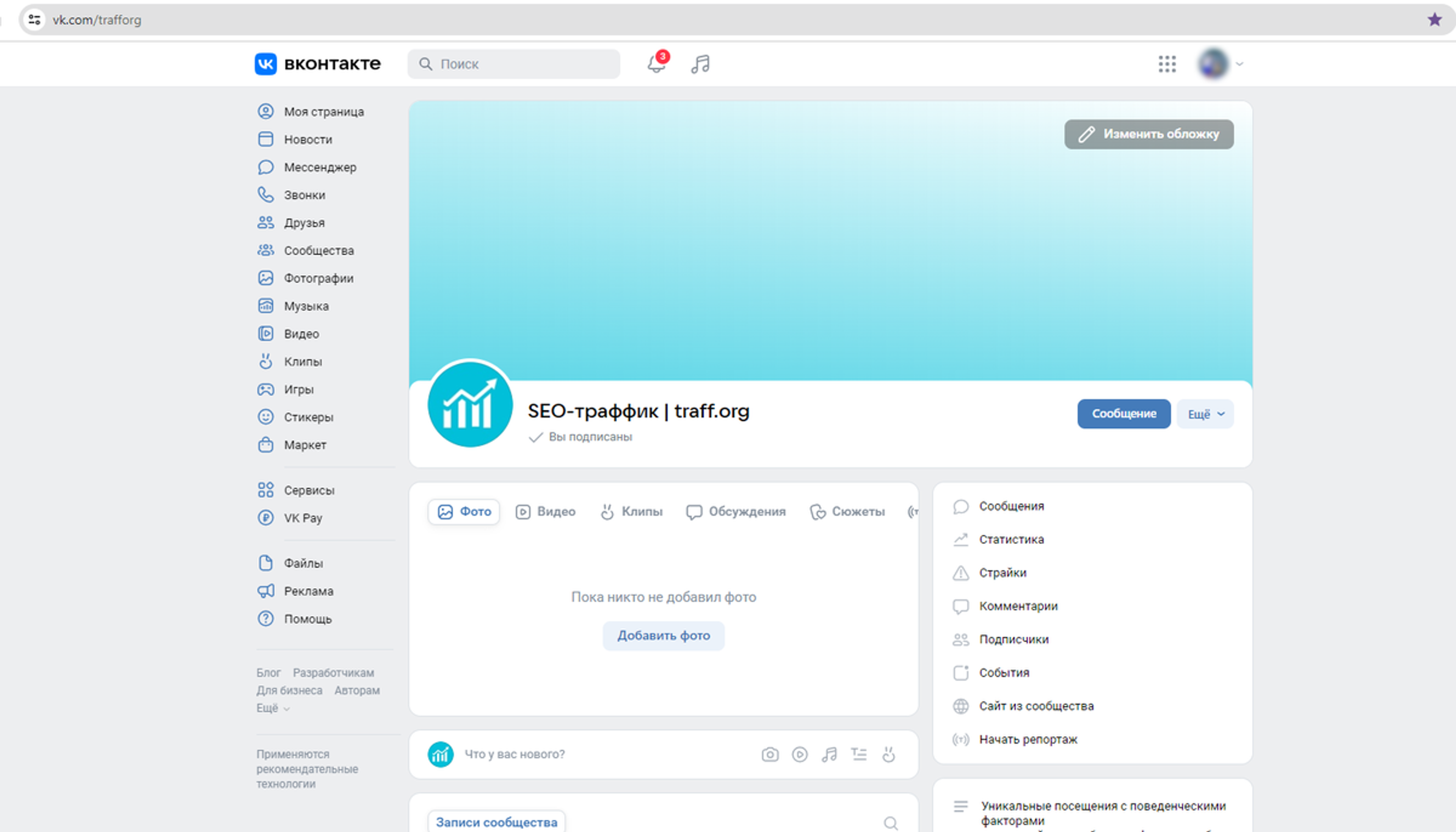Search community posts with magnifier icon
The image size is (1456, 832).
(x=890, y=823)
